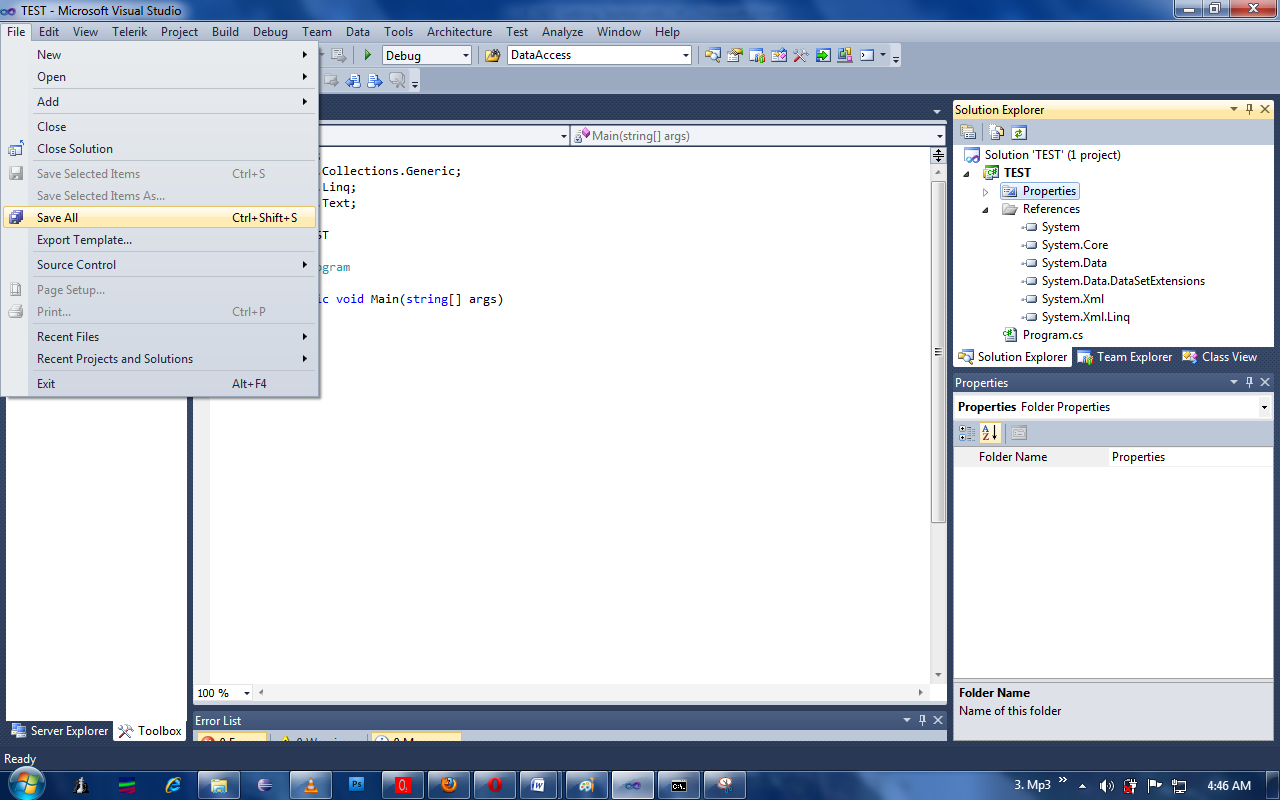Click the Close Solution menu icon
The width and height of the screenshot is (1280, 800).
pyautogui.click(x=16, y=149)
